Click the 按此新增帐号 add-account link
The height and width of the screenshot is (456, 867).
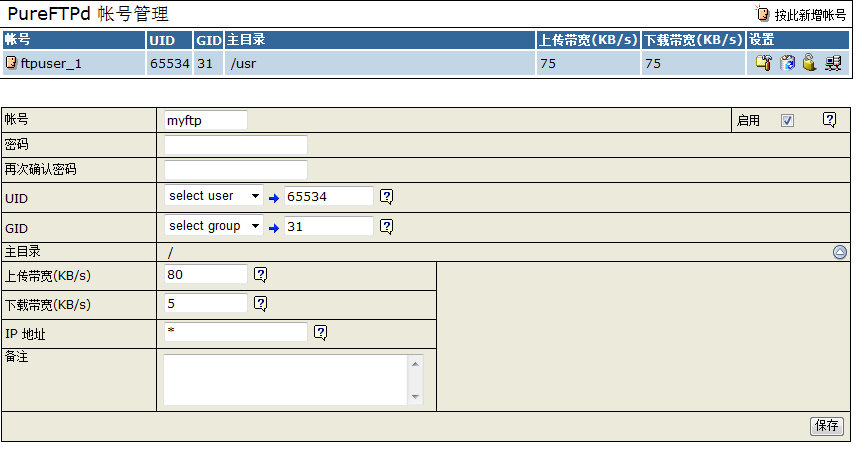pos(810,16)
